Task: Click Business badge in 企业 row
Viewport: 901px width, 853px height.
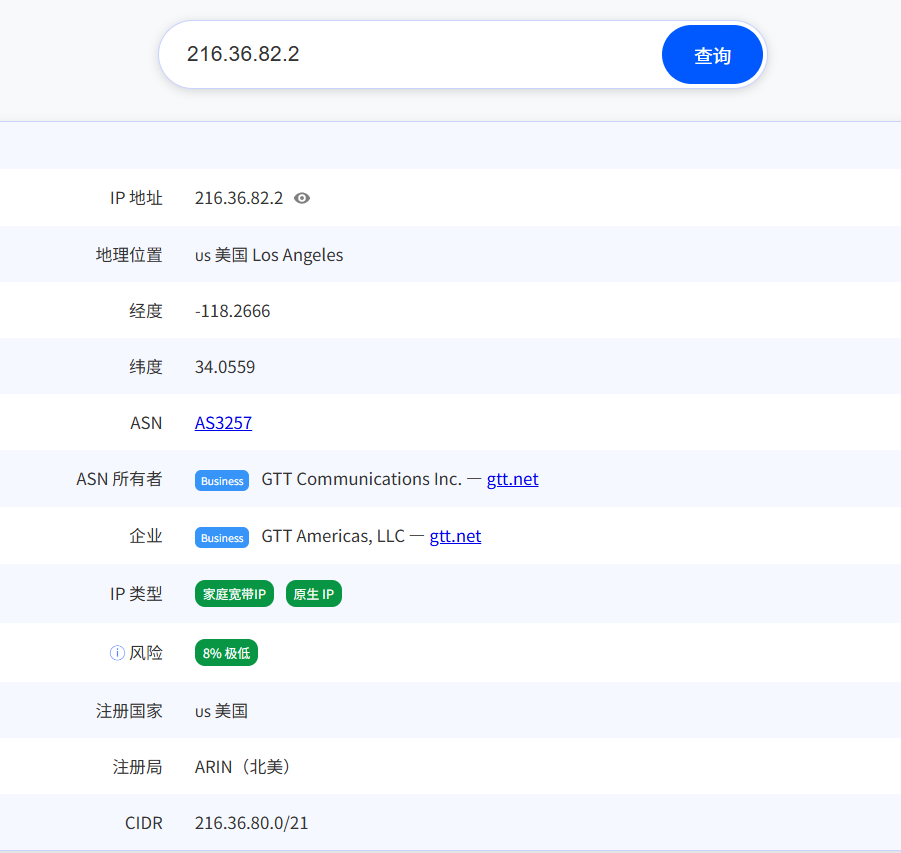Action: 222,538
